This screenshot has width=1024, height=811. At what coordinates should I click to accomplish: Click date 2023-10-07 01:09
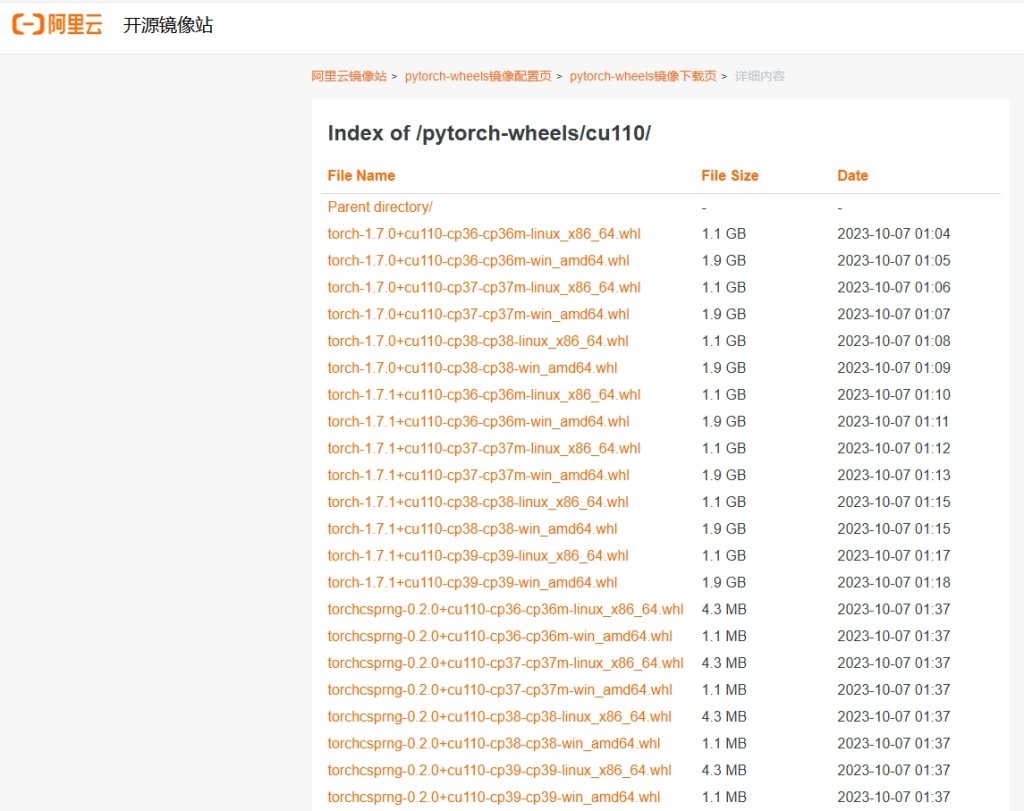pos(893,368)
